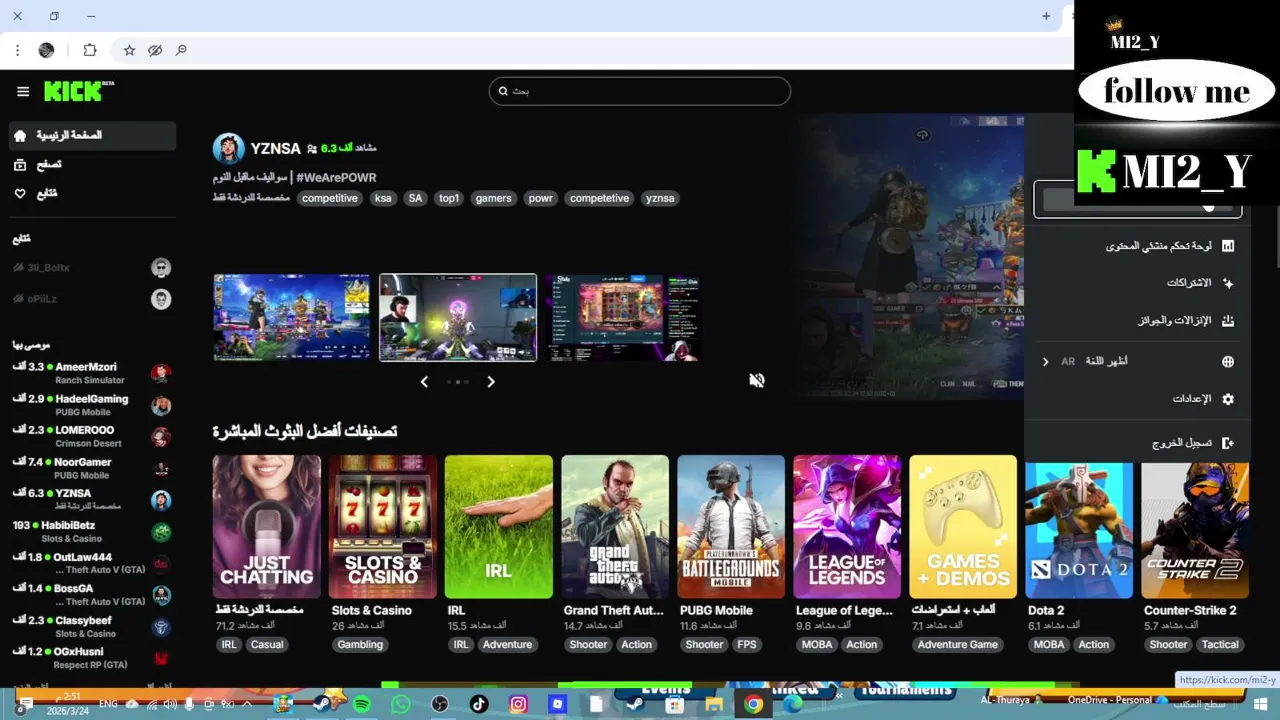The height and width of the screenshot is (720, 1280).
Task: Open the hamburger sidebar menu
Action: point(23,92)
